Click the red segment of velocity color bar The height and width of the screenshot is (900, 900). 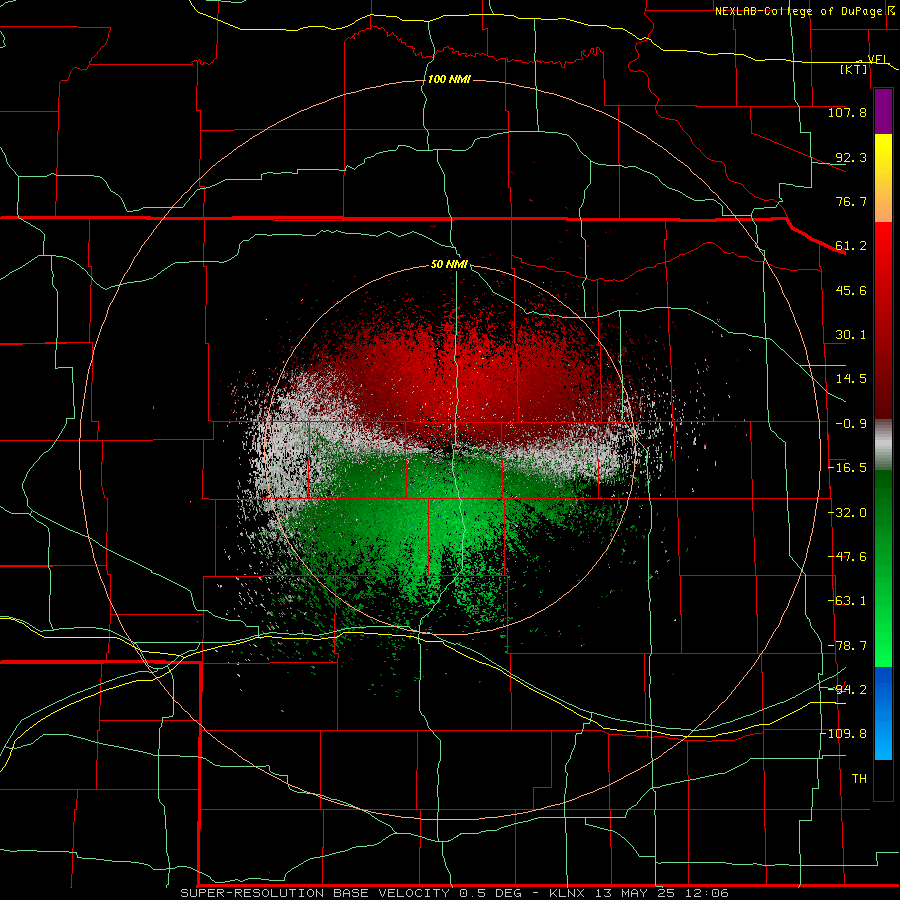(x=883, y=320)
